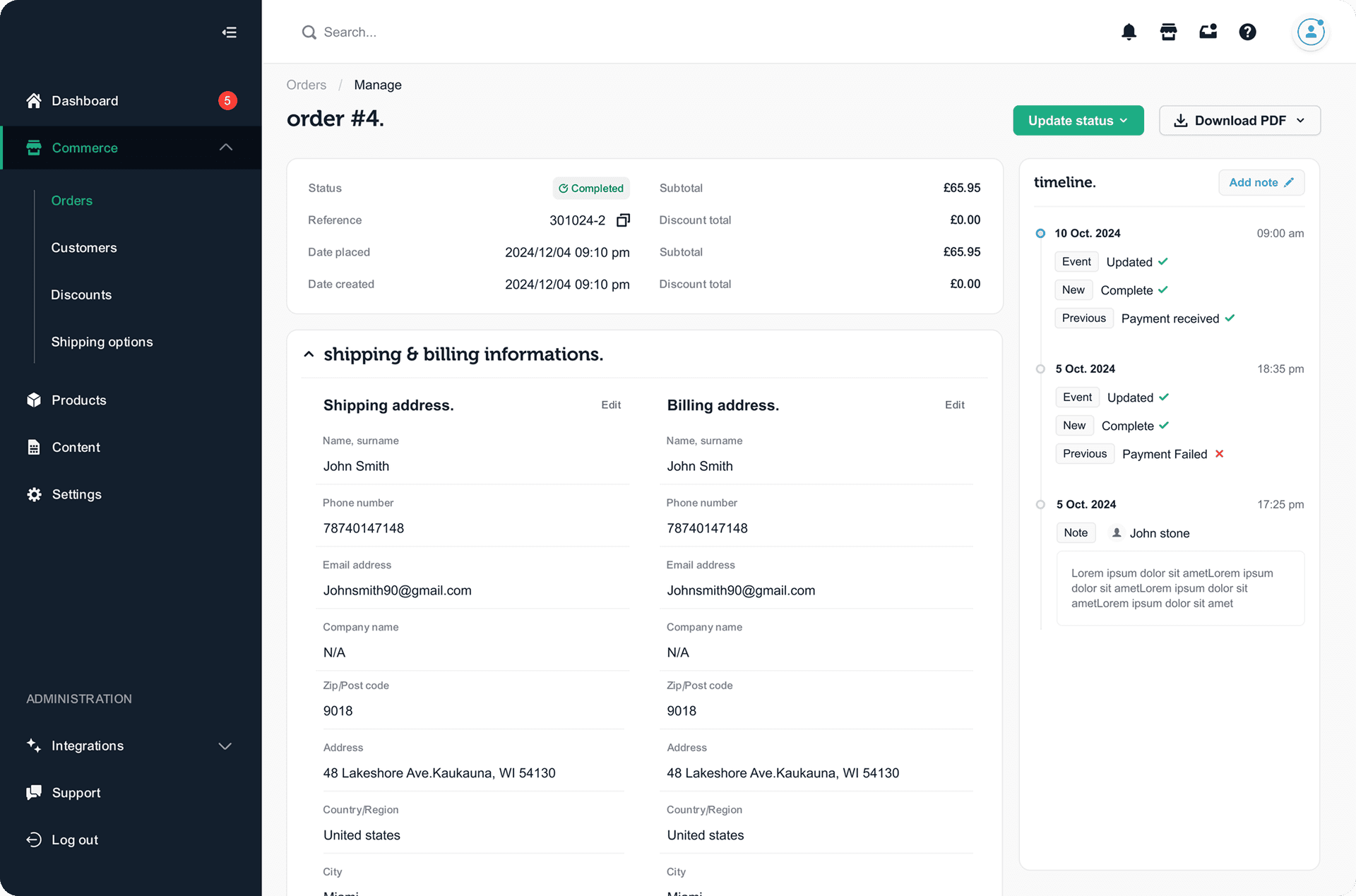Collapse the shipping & billing informations section

pyautogui.click(x=309, y=354)
